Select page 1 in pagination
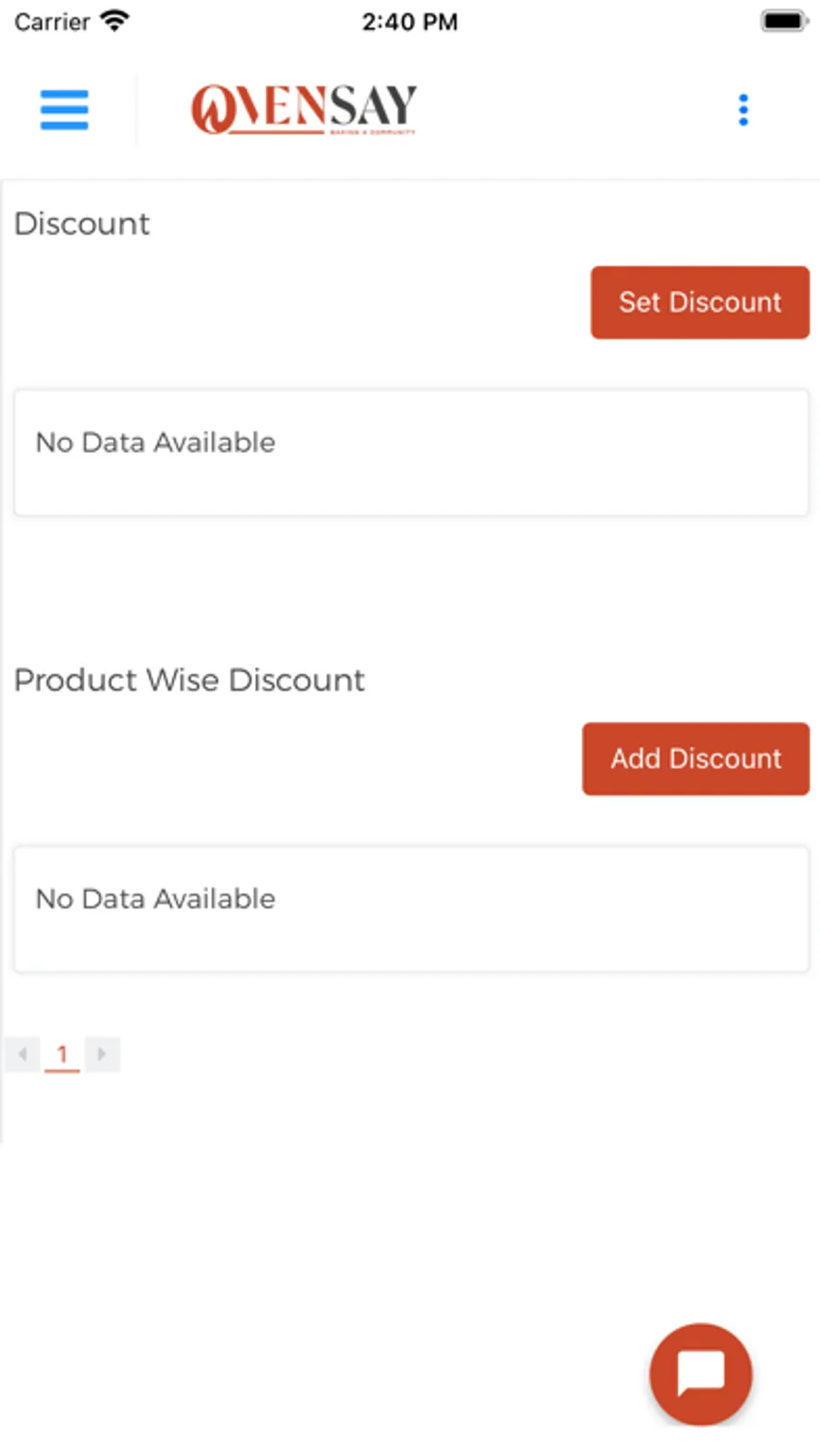The image size is (820, 1456). [62, 1054]
